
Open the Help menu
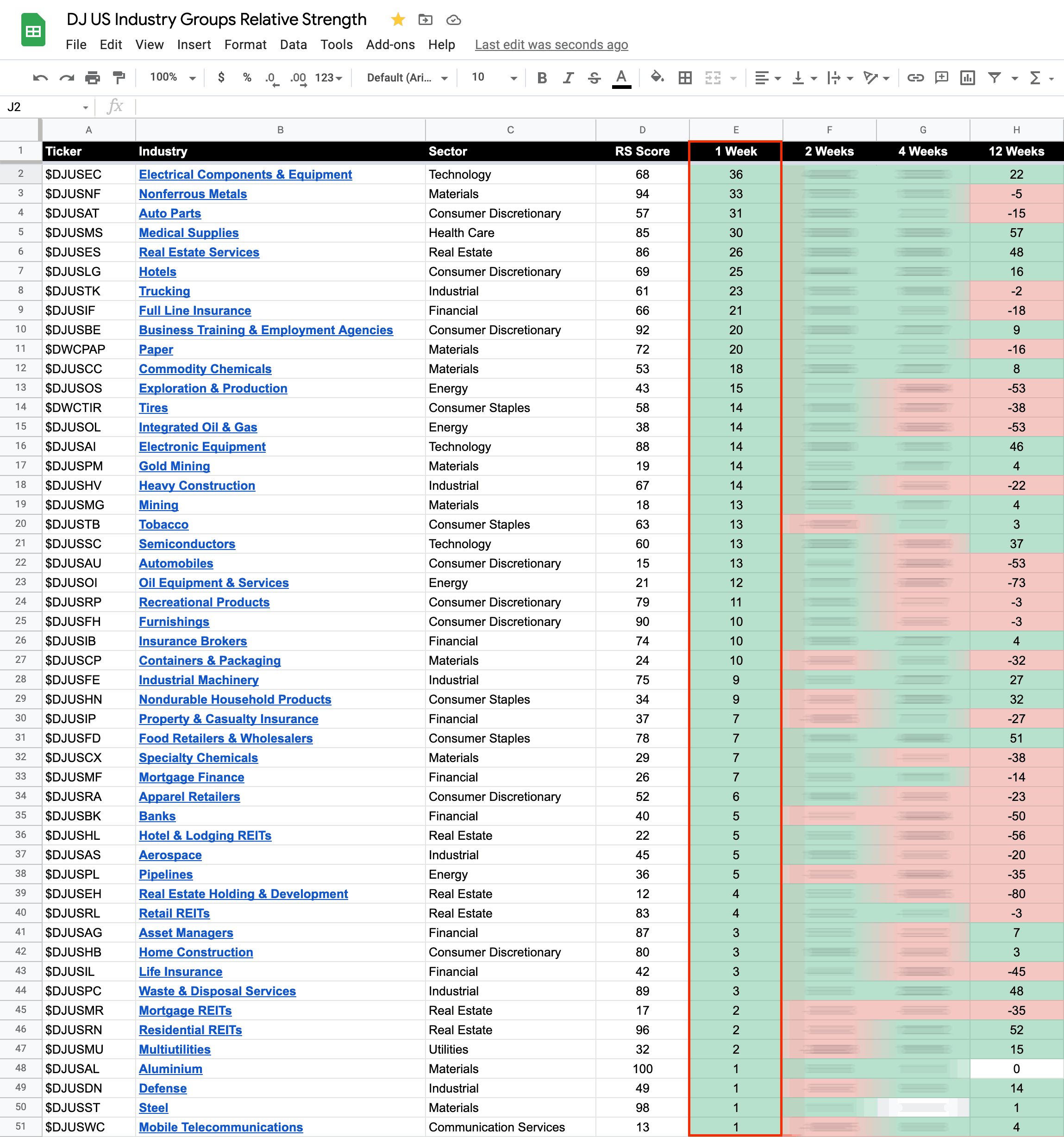point(442,44)
